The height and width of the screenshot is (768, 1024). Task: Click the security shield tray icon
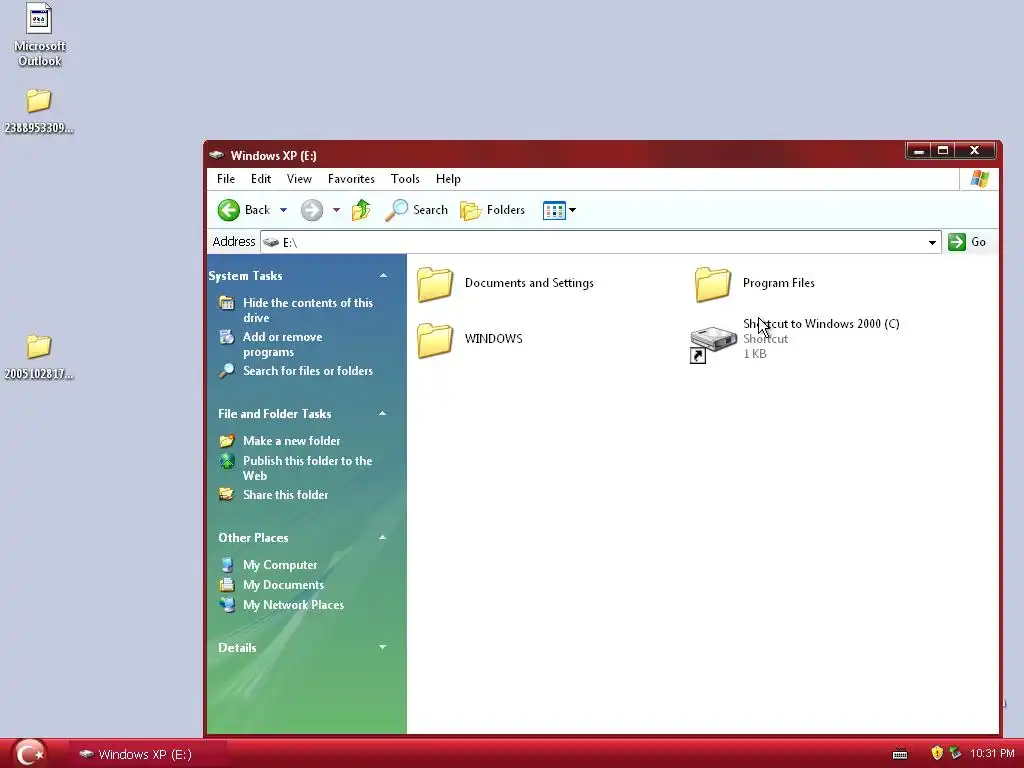click(x=937, y=753)
